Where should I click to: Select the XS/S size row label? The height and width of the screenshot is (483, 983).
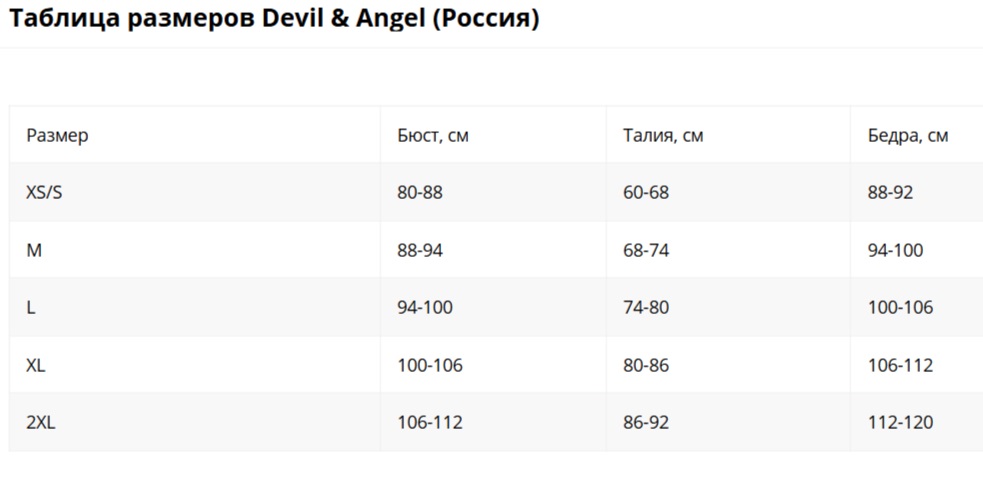coord(44,192)
